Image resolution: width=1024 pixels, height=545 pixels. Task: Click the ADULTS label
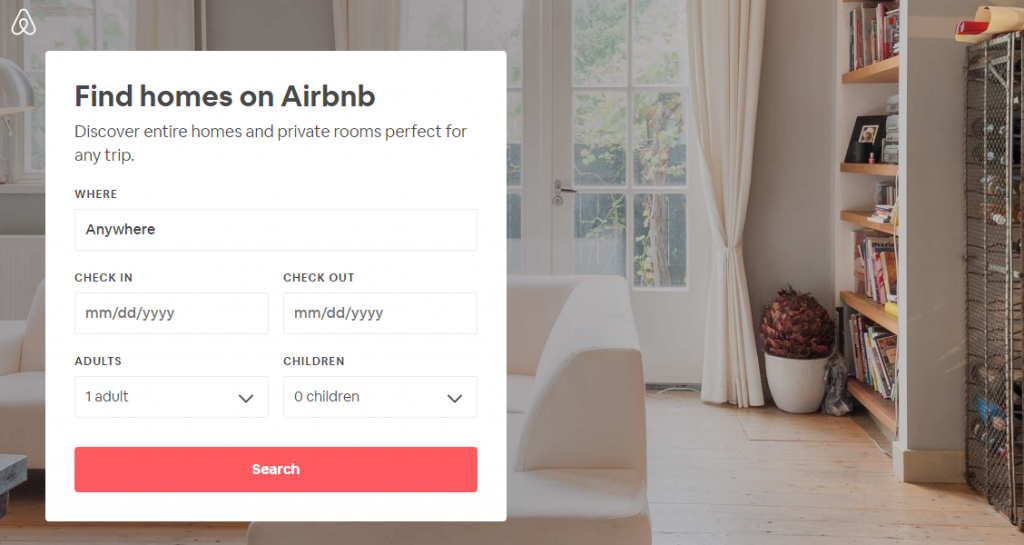point(98,361)
